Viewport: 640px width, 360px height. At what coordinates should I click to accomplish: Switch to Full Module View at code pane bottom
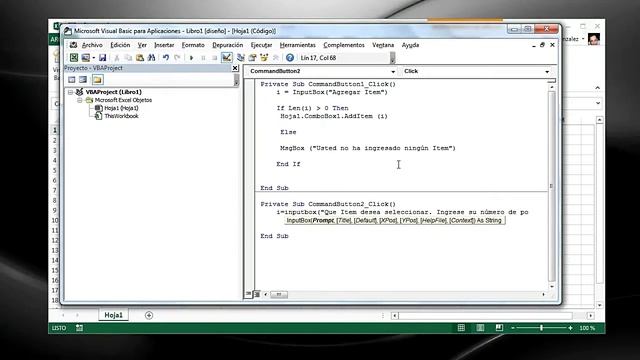[x=257, y=294]
